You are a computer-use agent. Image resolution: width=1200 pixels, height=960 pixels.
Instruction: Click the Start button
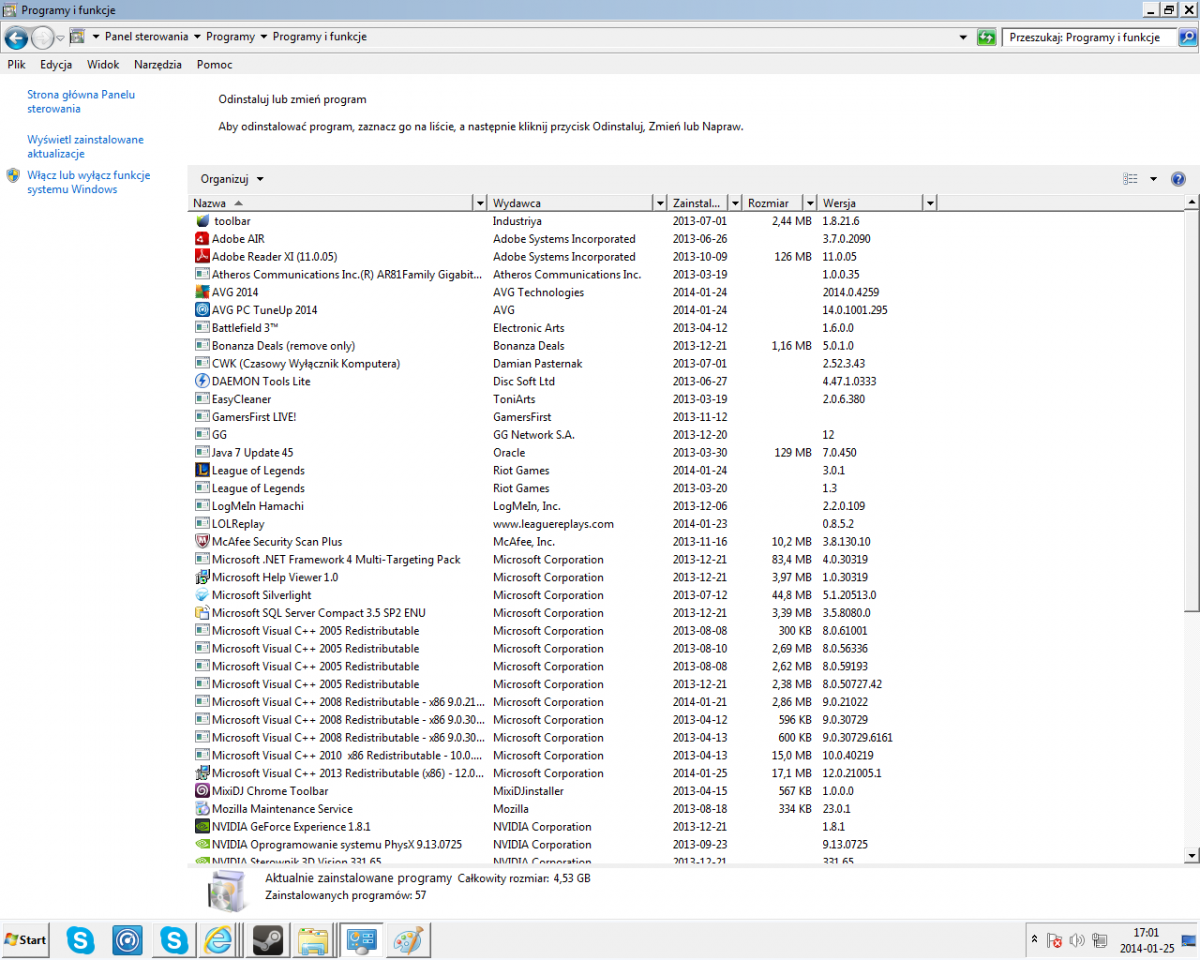click(x=27, y=940)
